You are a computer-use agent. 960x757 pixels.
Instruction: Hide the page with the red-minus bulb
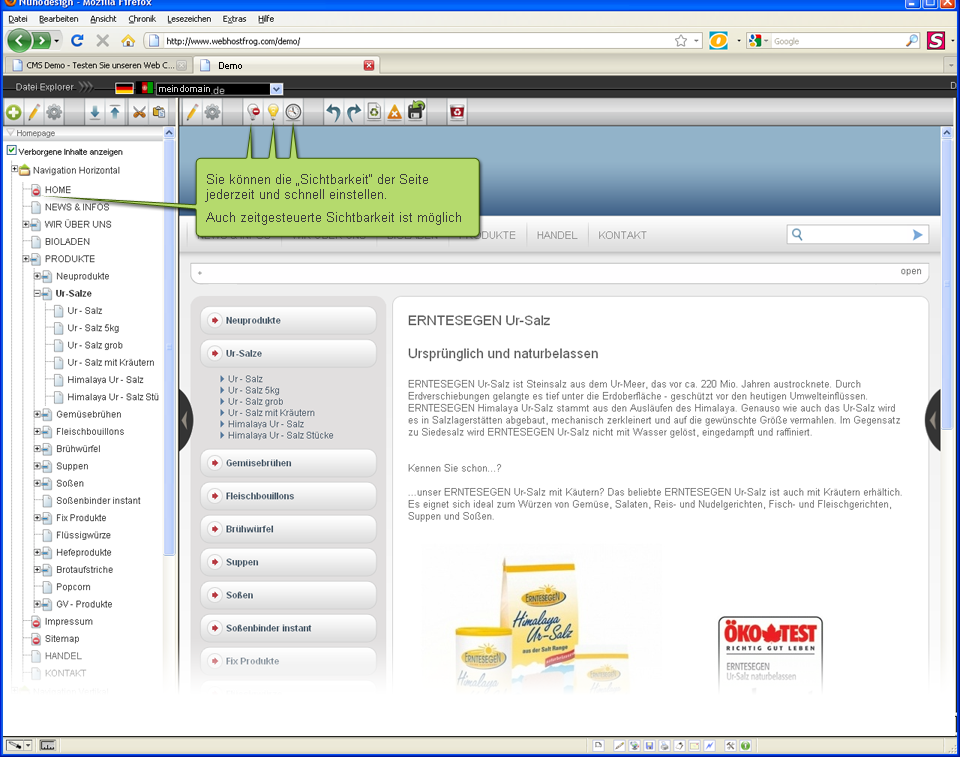253,112
